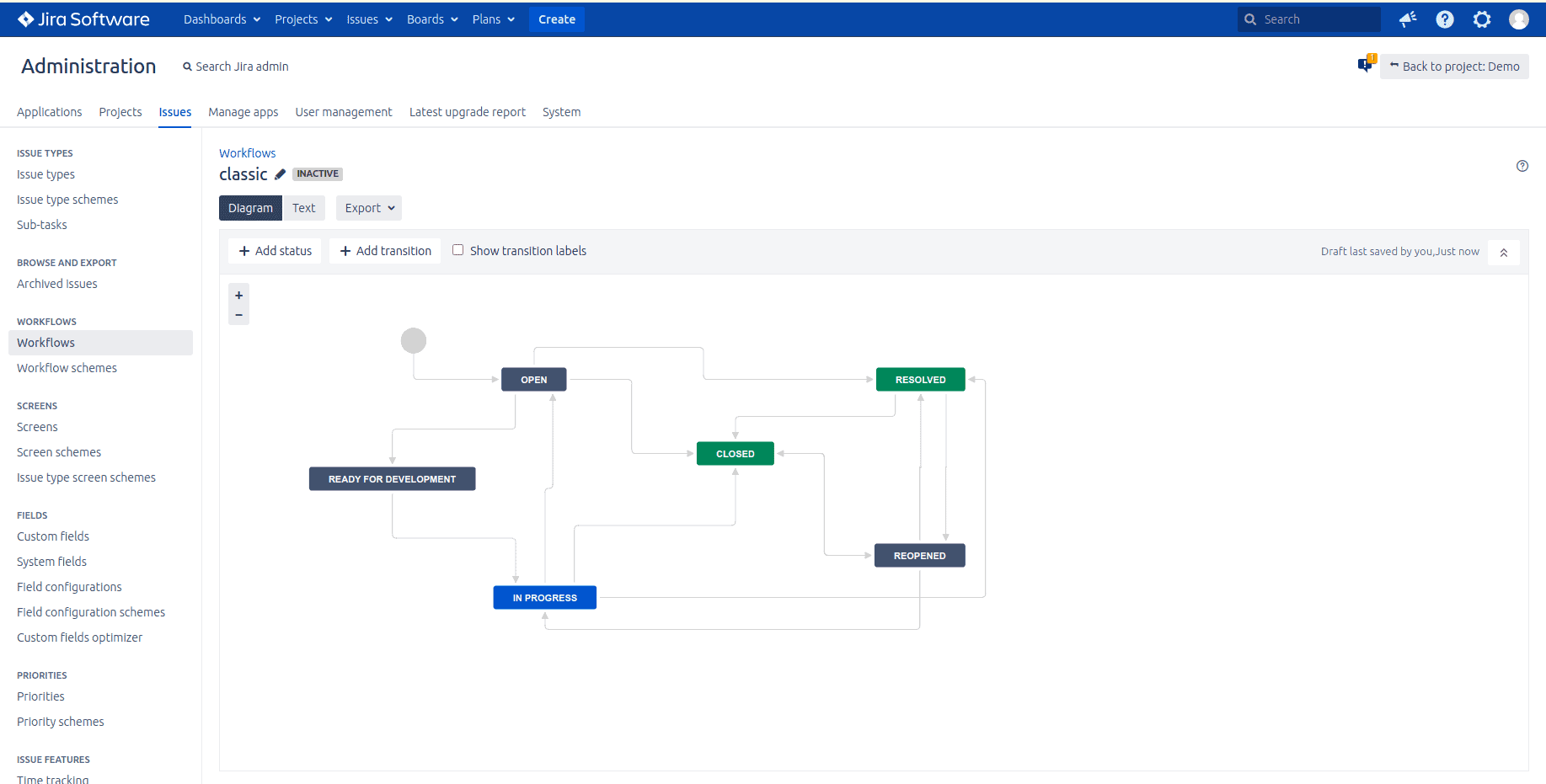Screen dimensions: 1546x784
Task: Enable Show transition labels checkbox
Action: click(x=458, y=250)
